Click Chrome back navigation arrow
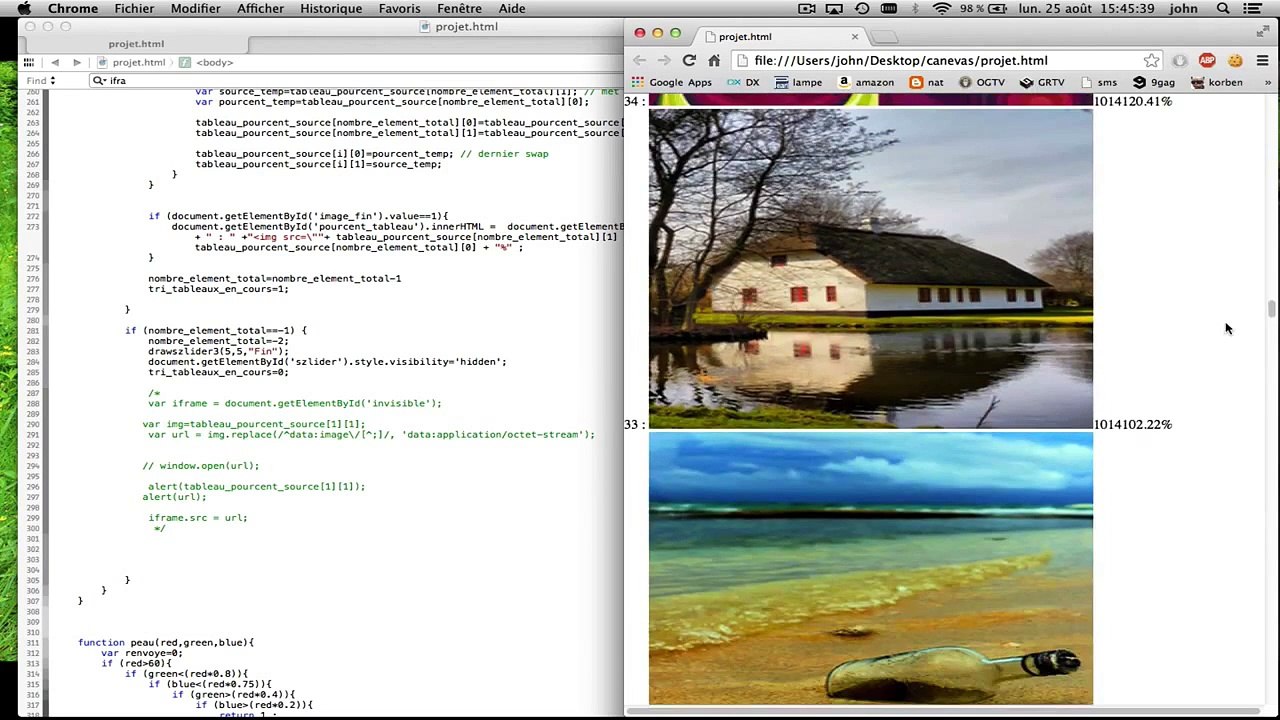 click(x=640, y=60)
